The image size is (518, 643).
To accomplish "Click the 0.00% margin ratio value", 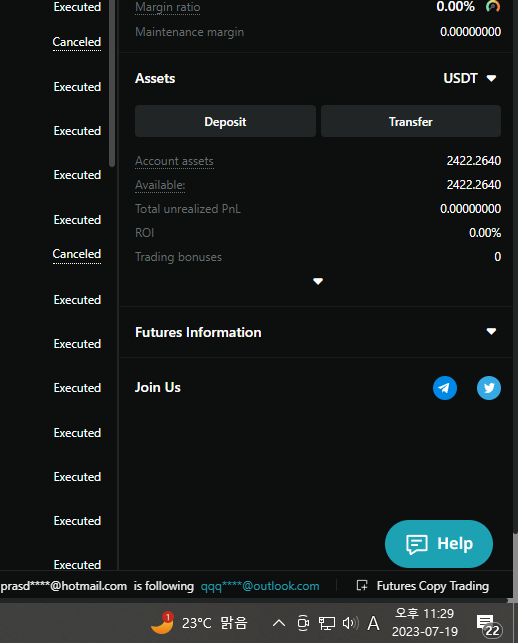I will 455,7.
